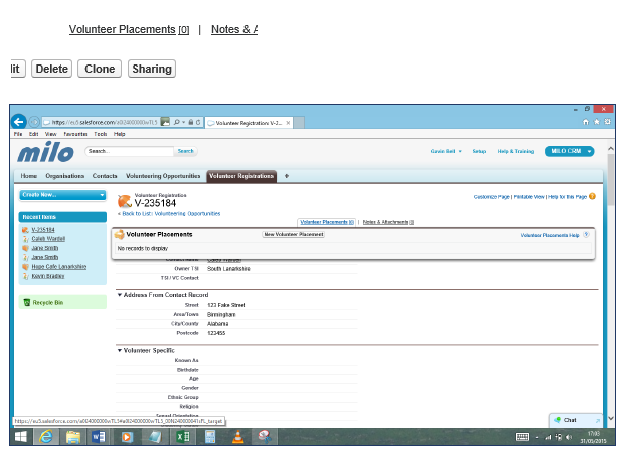Image resolution: width=621 pixels, height=451 pixels.
Task: Open the browser Tools gear icon
Action: click(x=608, y=122)
